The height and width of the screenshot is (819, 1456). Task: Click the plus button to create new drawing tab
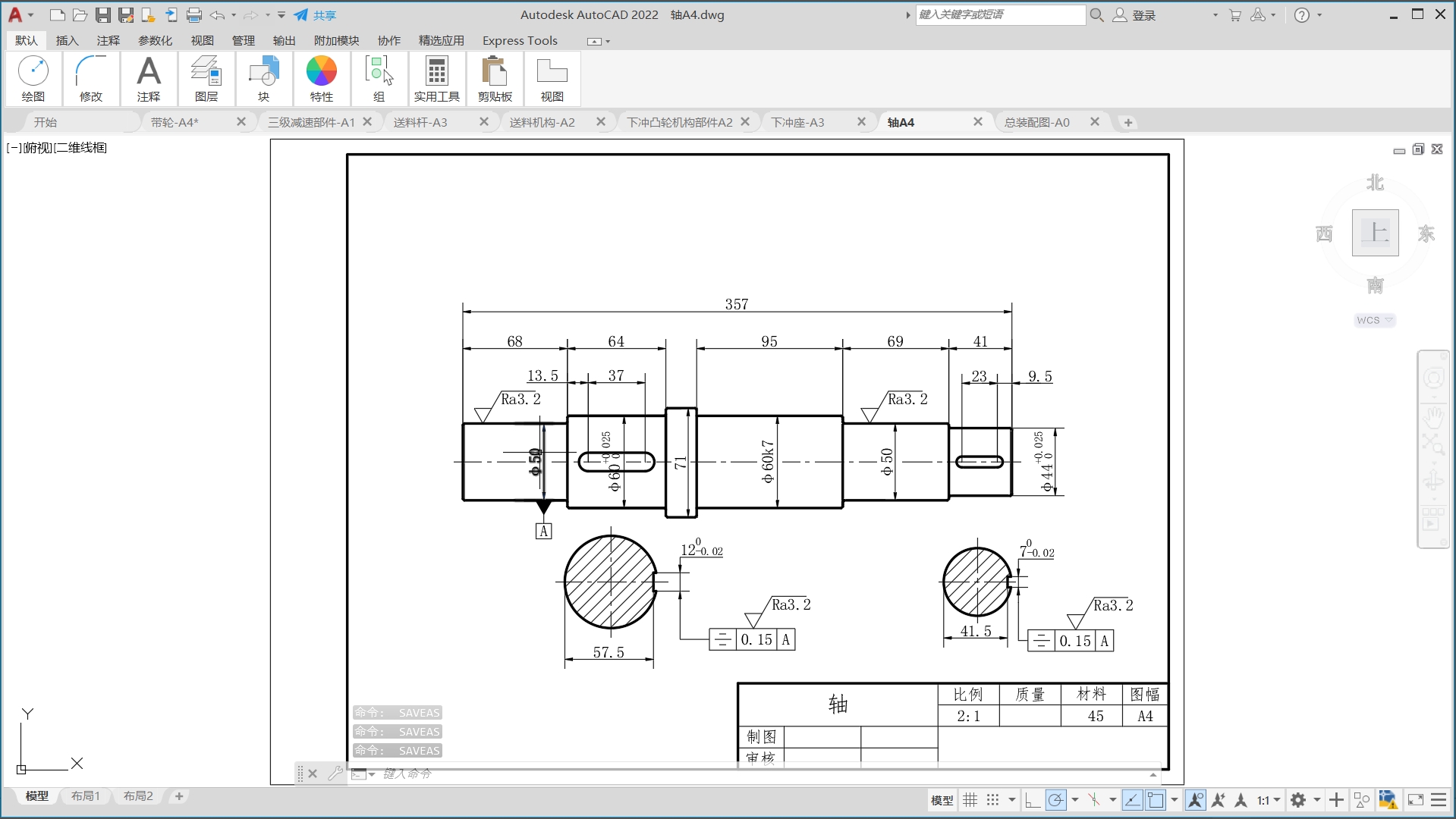point(1128,122)
